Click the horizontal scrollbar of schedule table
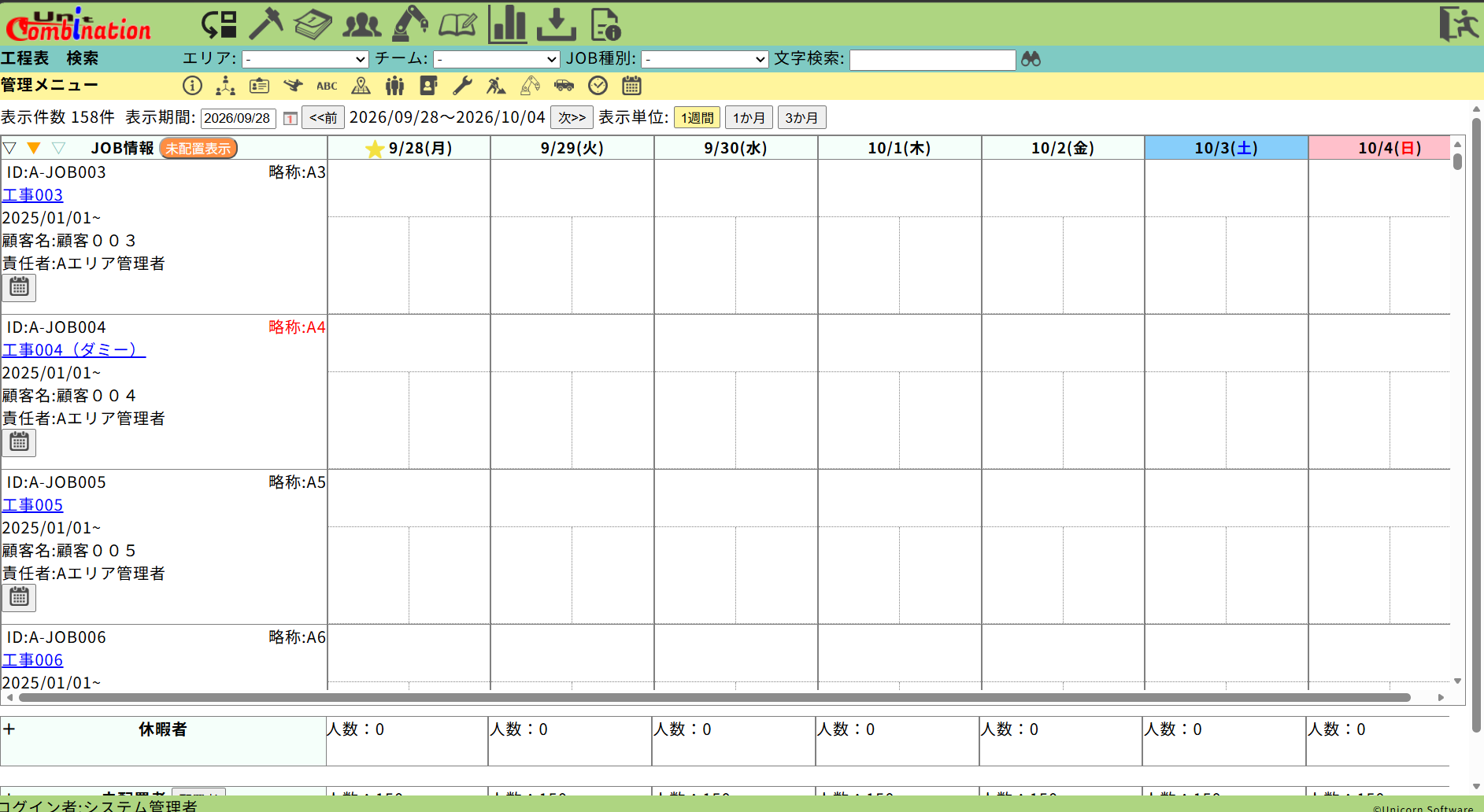The image size is (1484, 812). coord(714,697)
